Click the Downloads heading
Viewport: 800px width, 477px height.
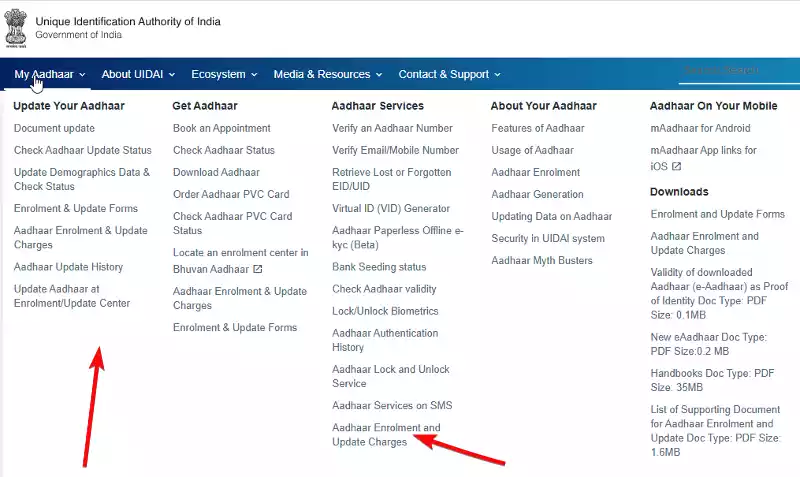679,192
